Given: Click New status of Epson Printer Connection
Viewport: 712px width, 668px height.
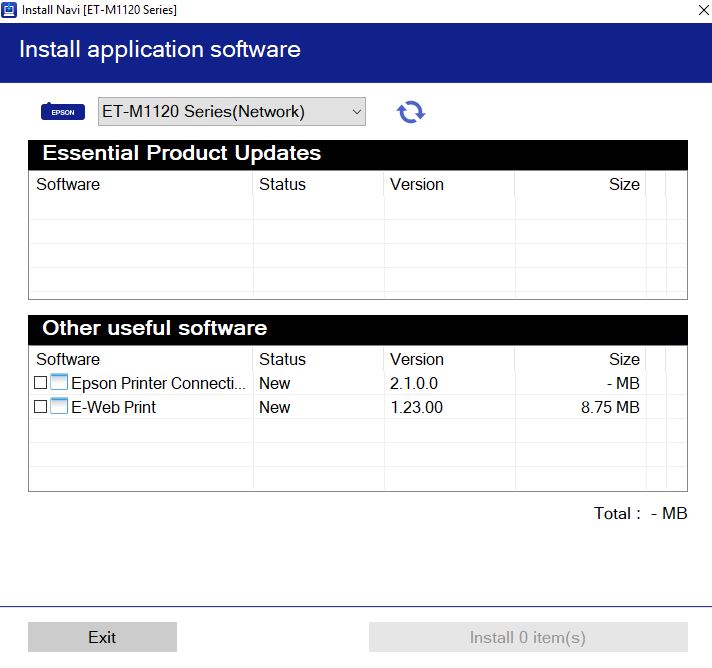Looking at the screenshot, I should click(x=274, y=383).
